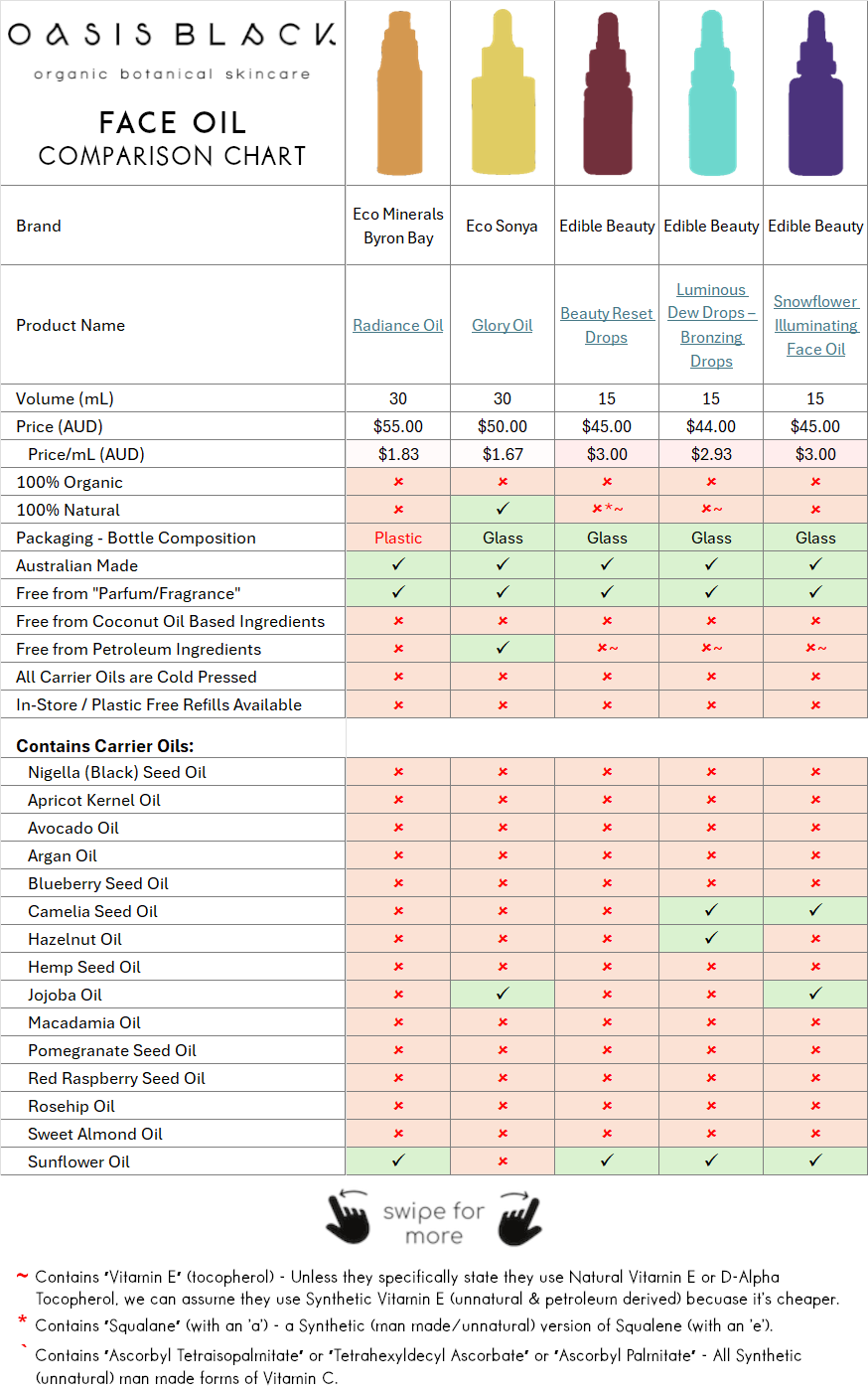Click the maroon Beauty Reset bottle image
Viewport: 868px width, 1391px height.
607,93
